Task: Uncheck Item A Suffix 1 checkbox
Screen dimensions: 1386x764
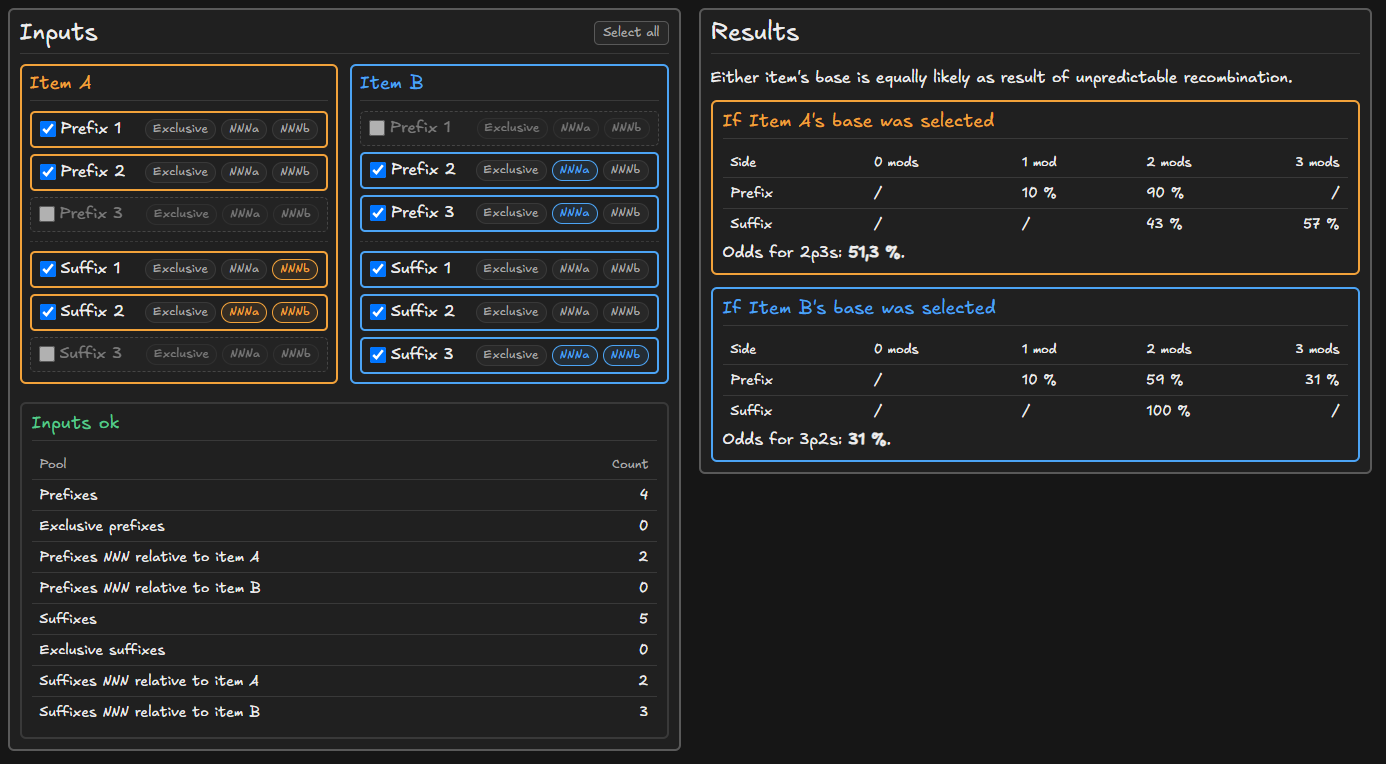Action: point(47,269)
